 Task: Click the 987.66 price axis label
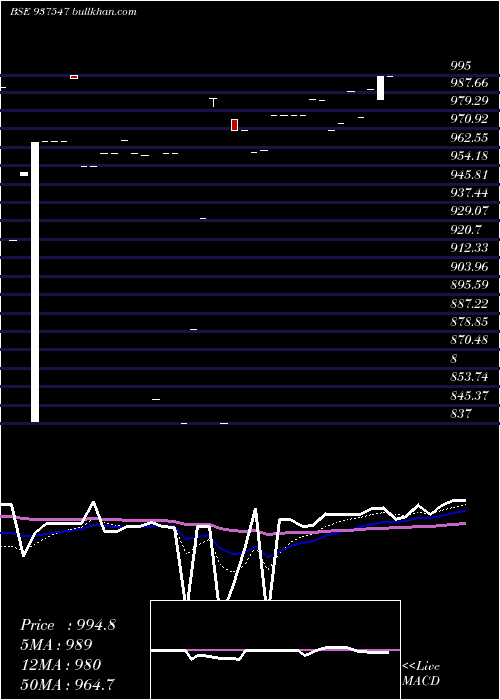pyautogui.click(x=469, y=83)
